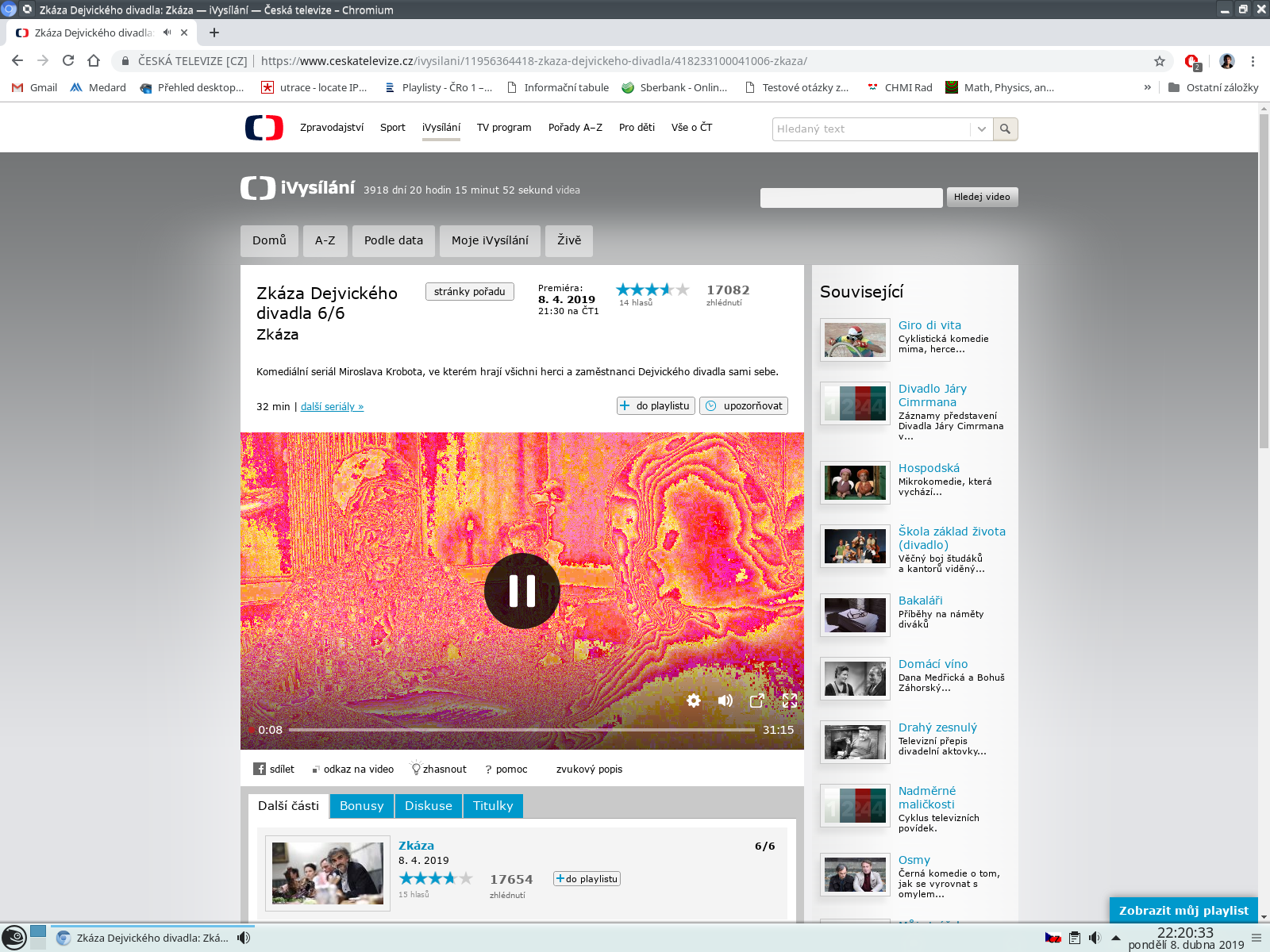Open video player settings gear
The height and width of the screenshot is (952, 1270).
point(694,701)
